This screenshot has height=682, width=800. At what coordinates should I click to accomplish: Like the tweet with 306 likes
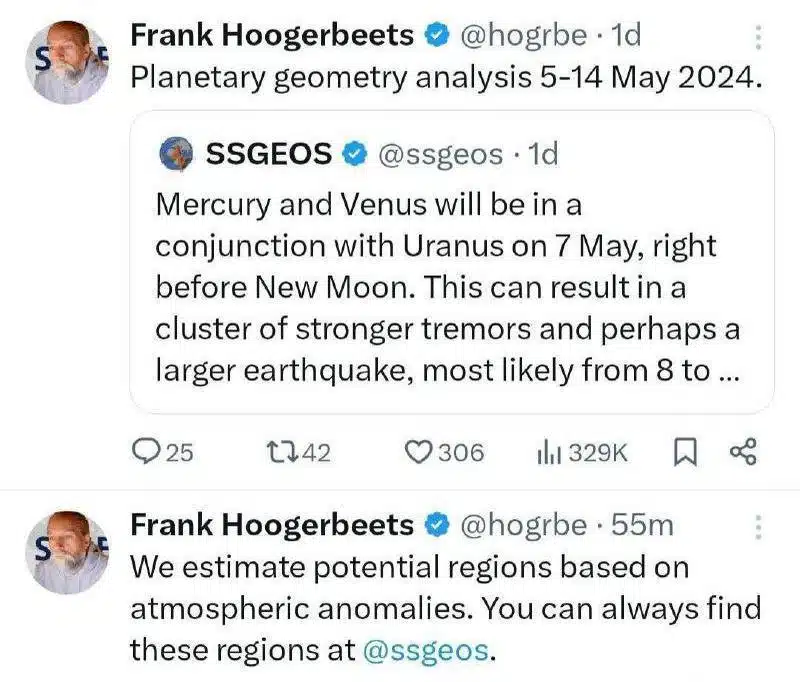click(x=418, y=452)
